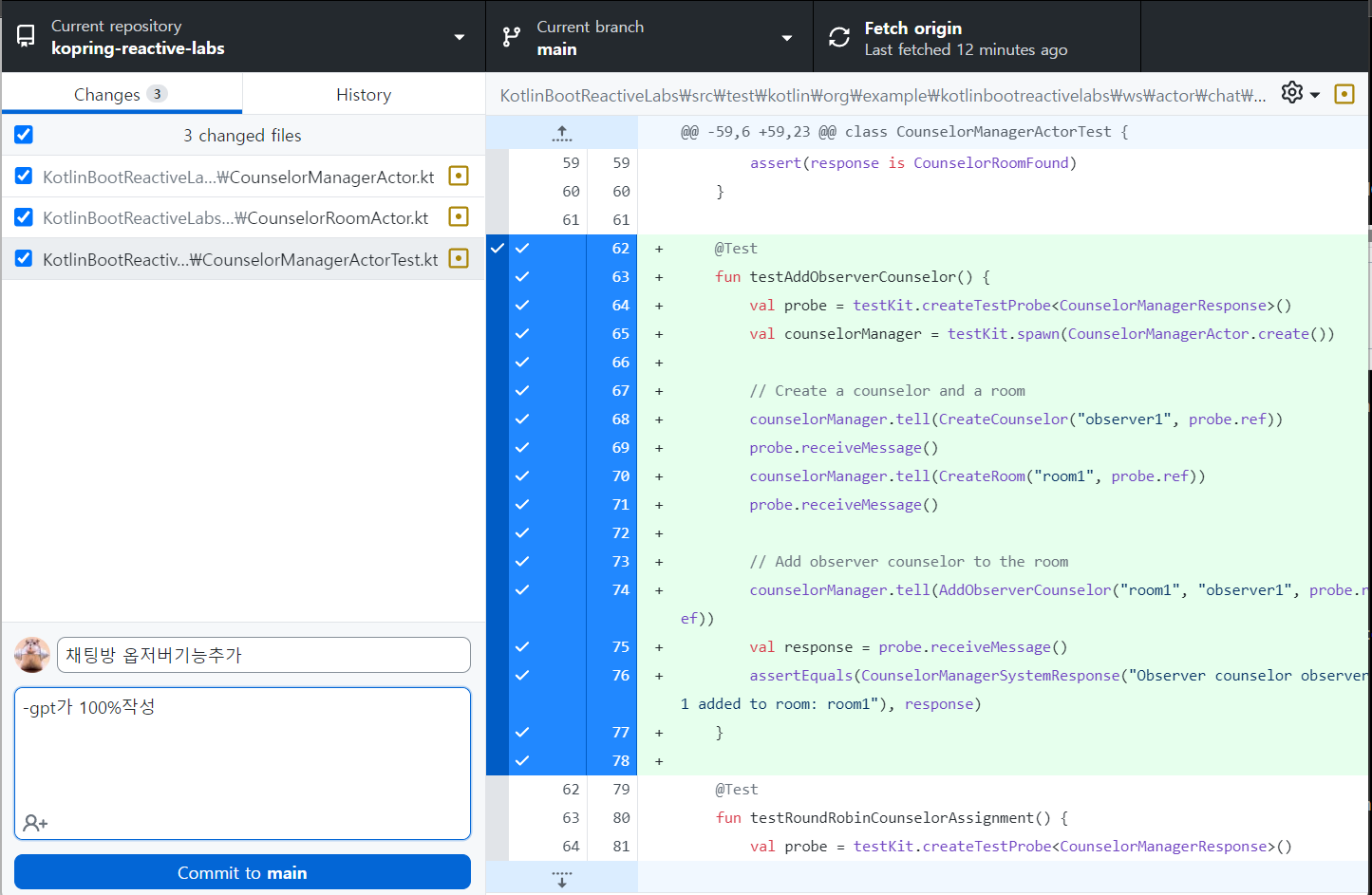Toggle the all changed files checkbox

coord(24,135)
